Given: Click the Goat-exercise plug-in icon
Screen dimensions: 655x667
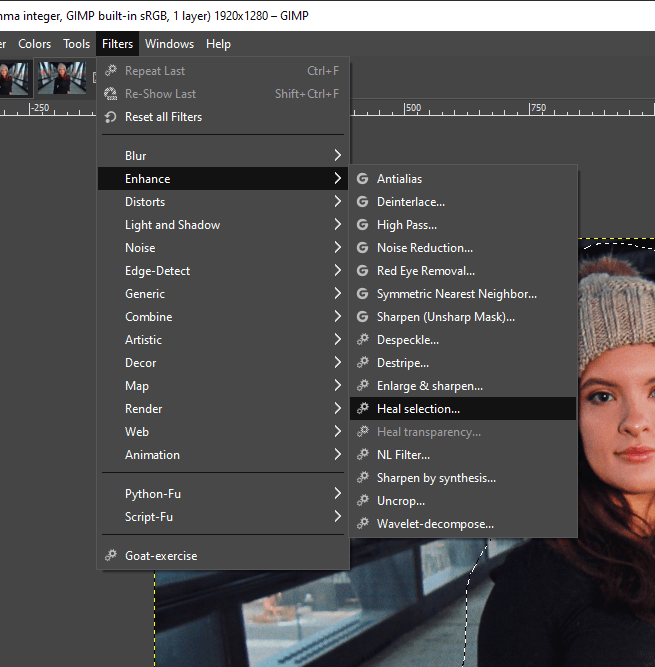Looking at the screenshot, I should pos(111,556).
